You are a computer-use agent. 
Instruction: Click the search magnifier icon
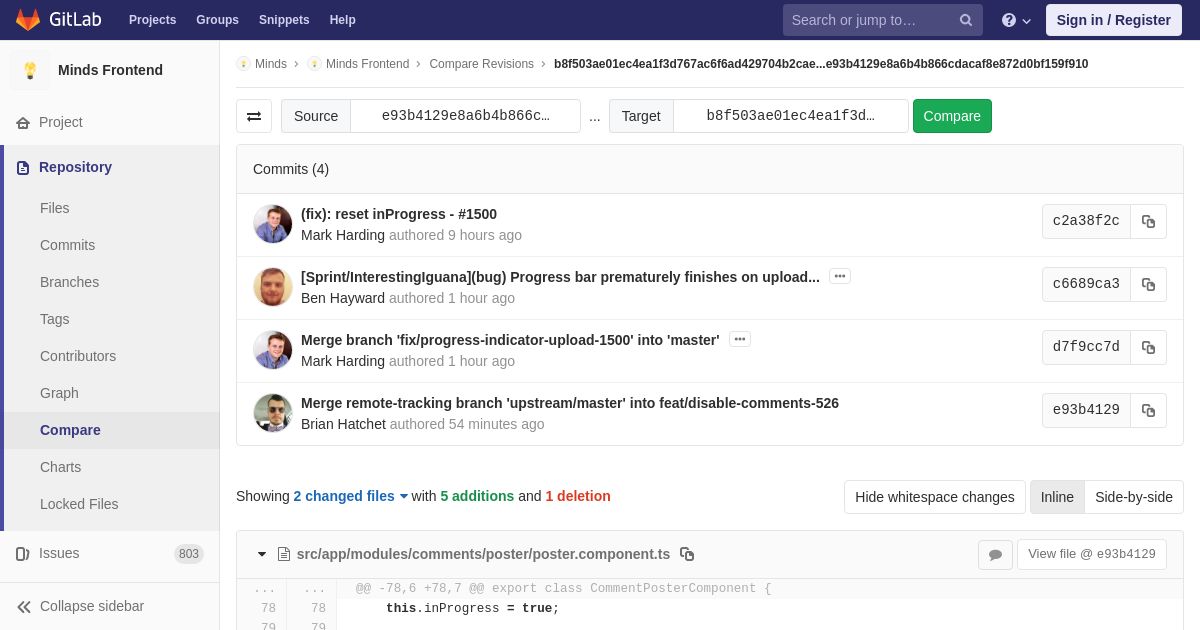(x=966, y=20)
